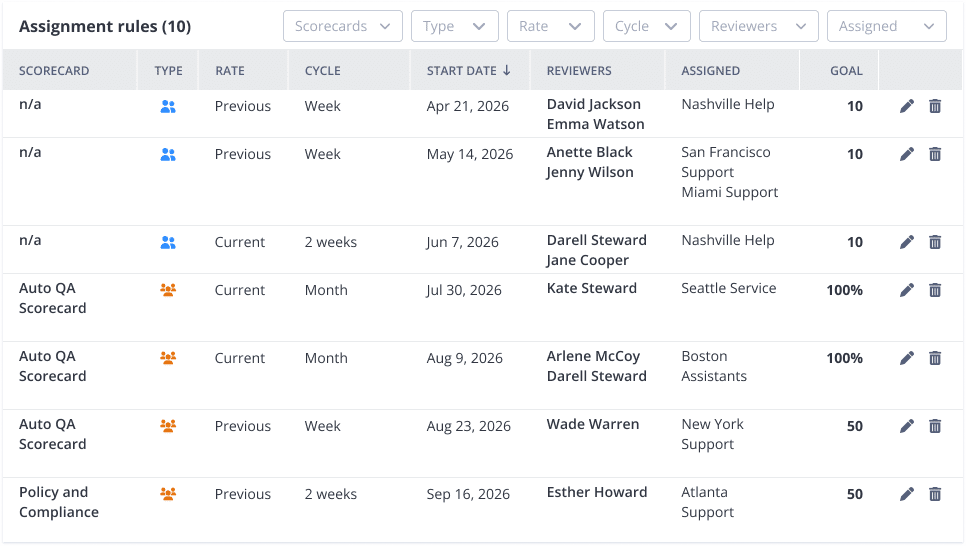The image size is (966, 546).
Task: Click the orange type icon for Seattle Service
Action: click(168, 290)
